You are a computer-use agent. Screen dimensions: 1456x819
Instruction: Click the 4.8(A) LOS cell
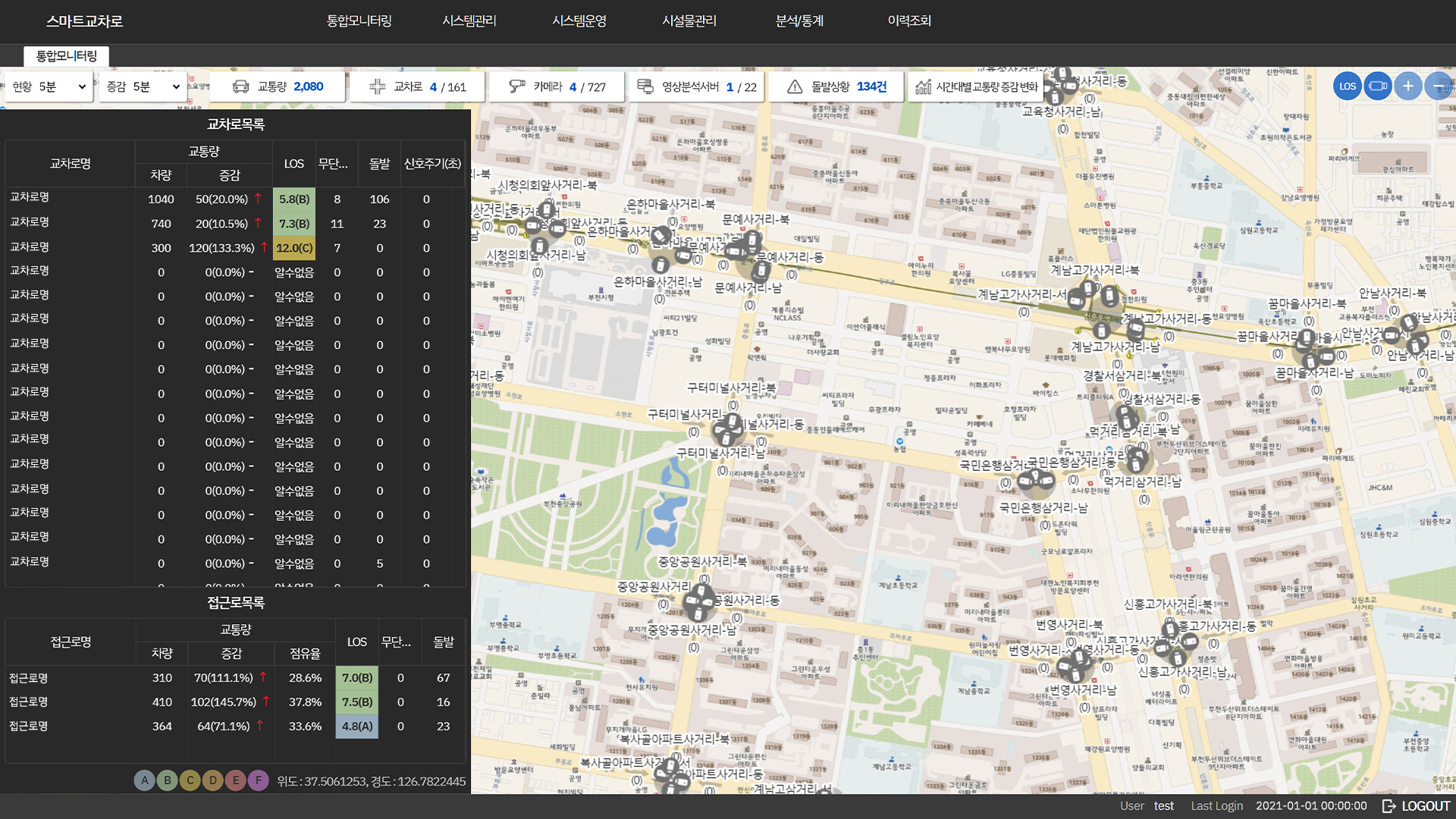click(x=357, y=726)
